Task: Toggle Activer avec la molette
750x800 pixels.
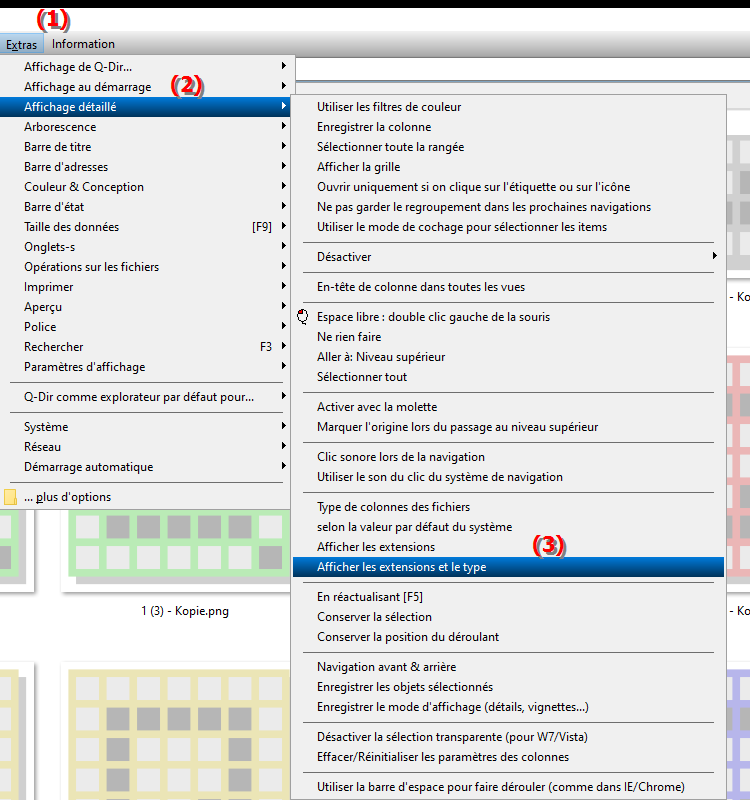Action: coord(508,407)
